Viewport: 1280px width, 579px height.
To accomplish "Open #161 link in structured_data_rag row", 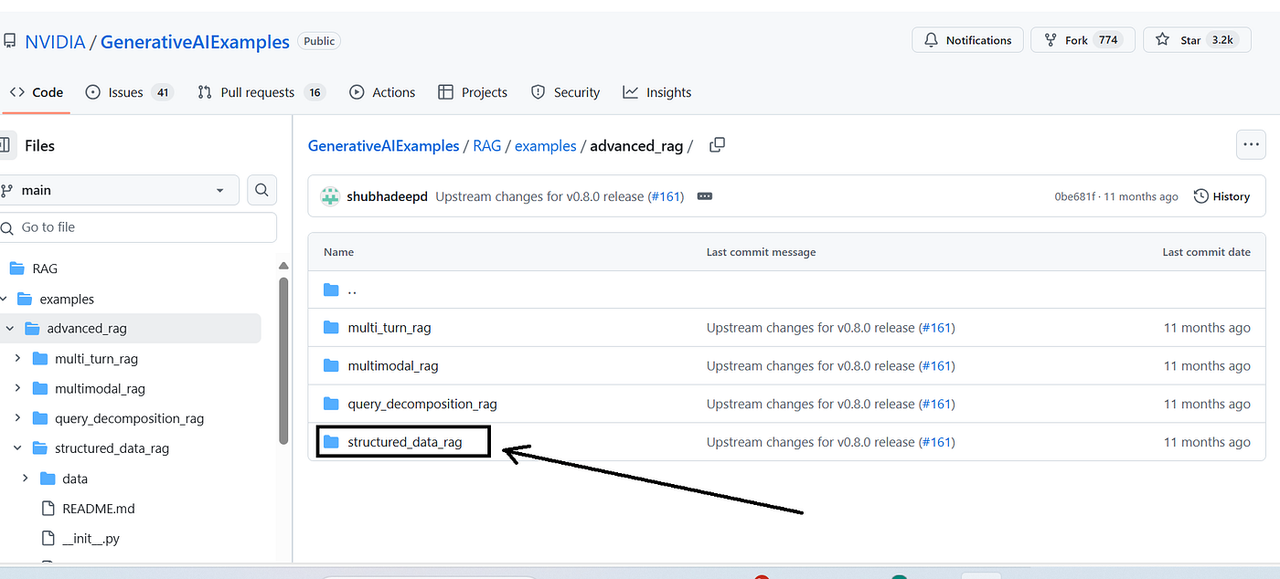I will tap(937, 442).
